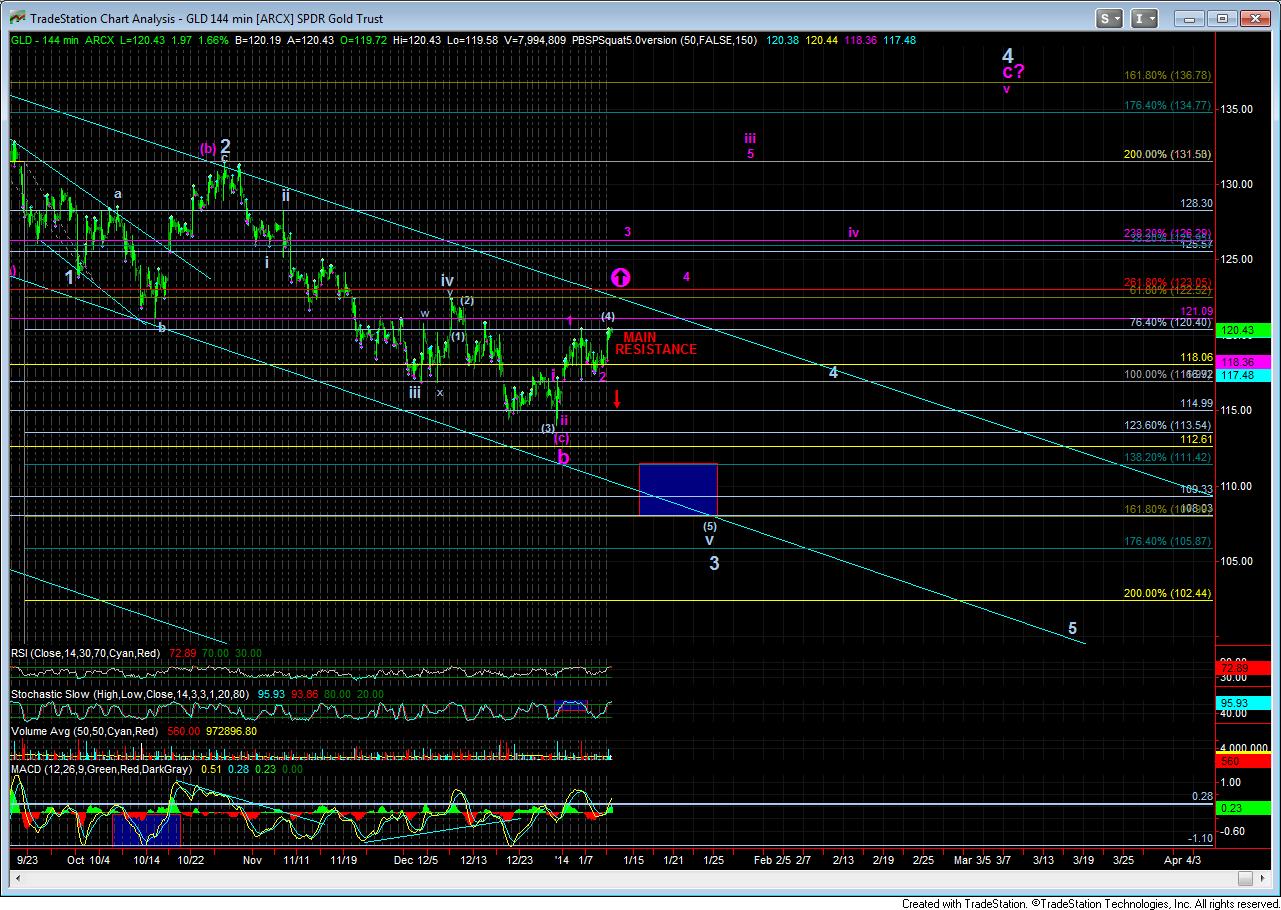1281x910 pixels.
Task: Maximize the Chart Analysis window
Action: pos(1221,18)
